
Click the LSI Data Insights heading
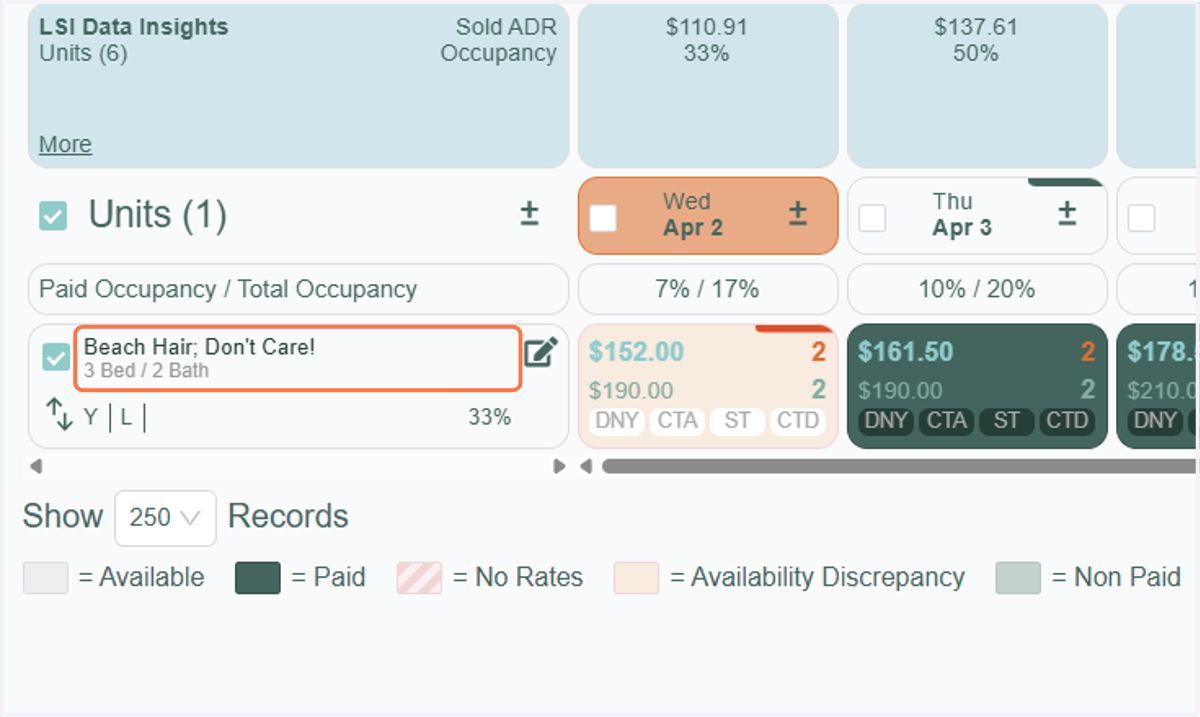(134, 27)
